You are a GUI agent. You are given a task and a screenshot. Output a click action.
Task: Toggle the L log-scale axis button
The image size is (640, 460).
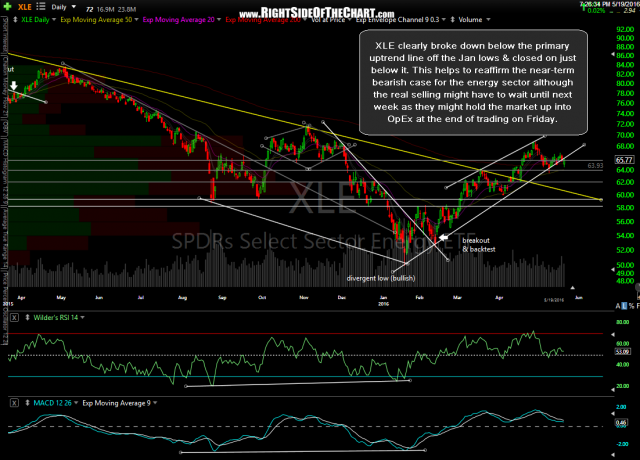(x=624, y=306)
